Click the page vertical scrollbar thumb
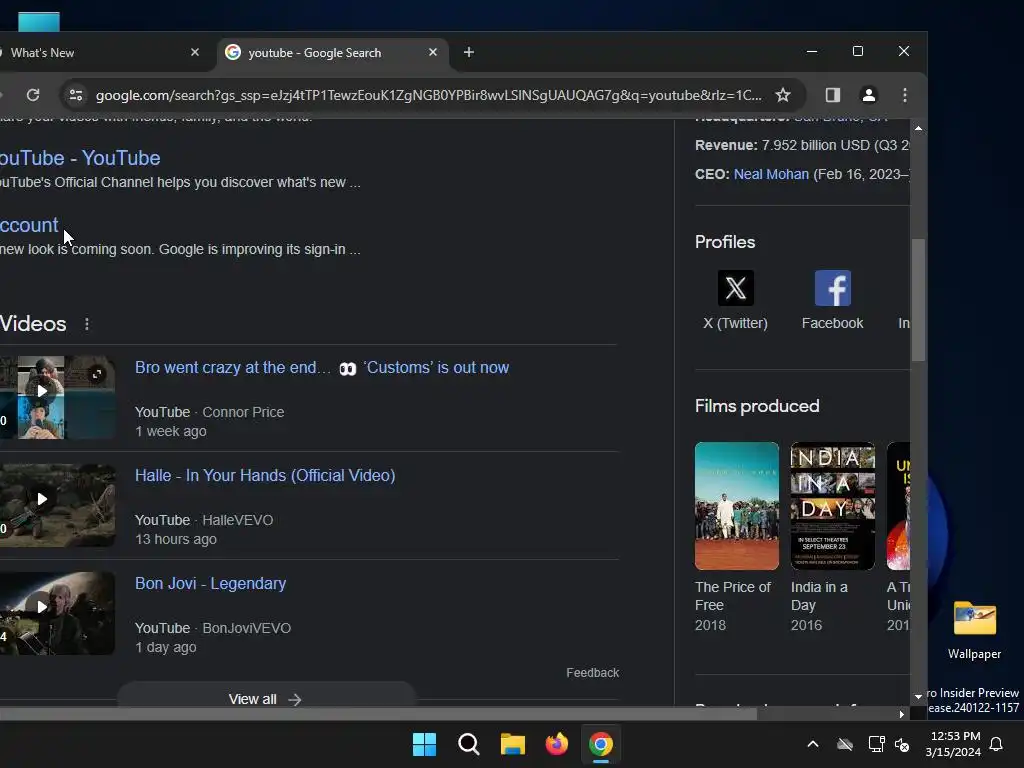The image size is (1024, 768). pyautogui.click(x=918, y=300)
